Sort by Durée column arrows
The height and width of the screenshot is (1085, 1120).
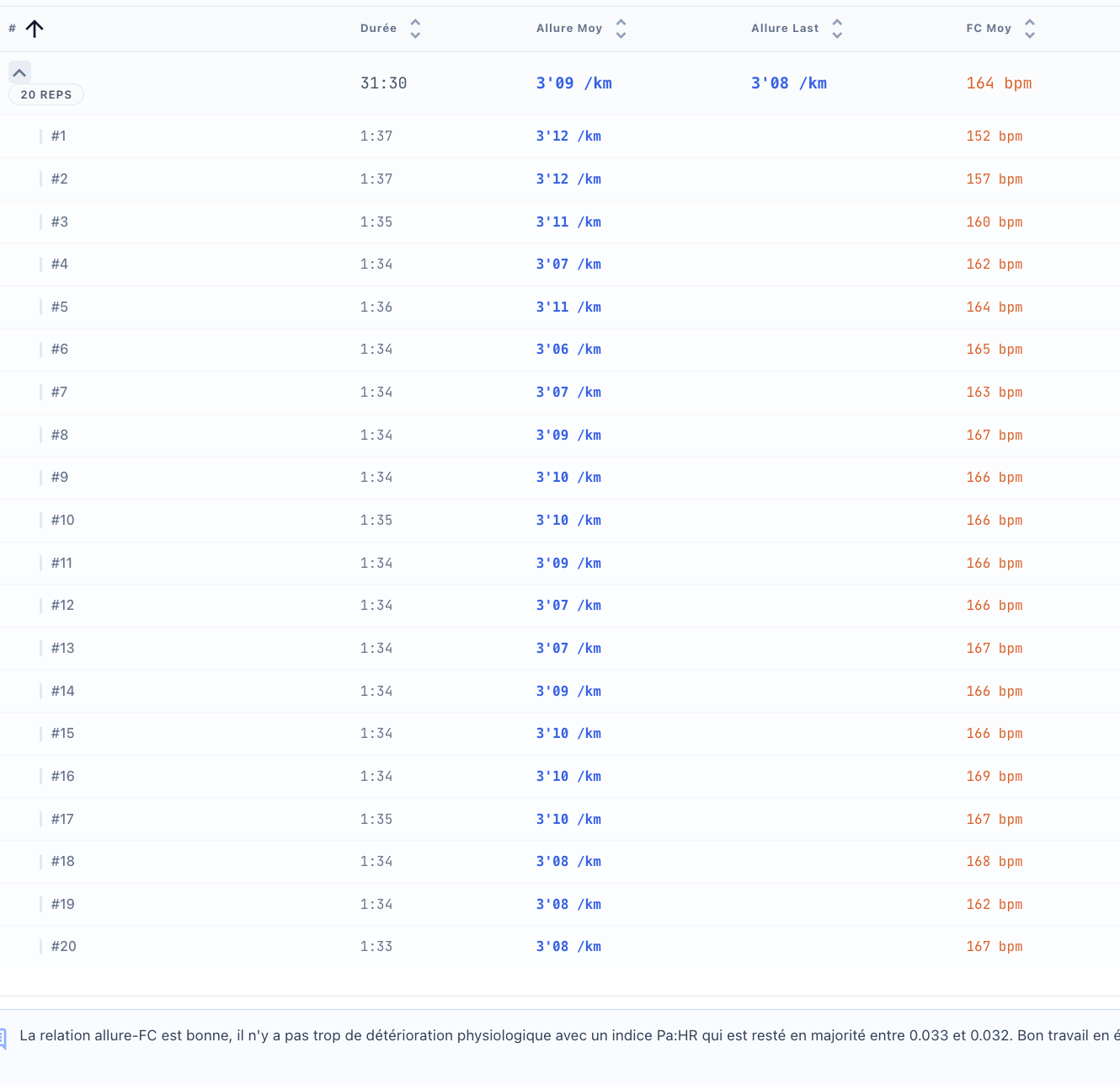(415, 29)
